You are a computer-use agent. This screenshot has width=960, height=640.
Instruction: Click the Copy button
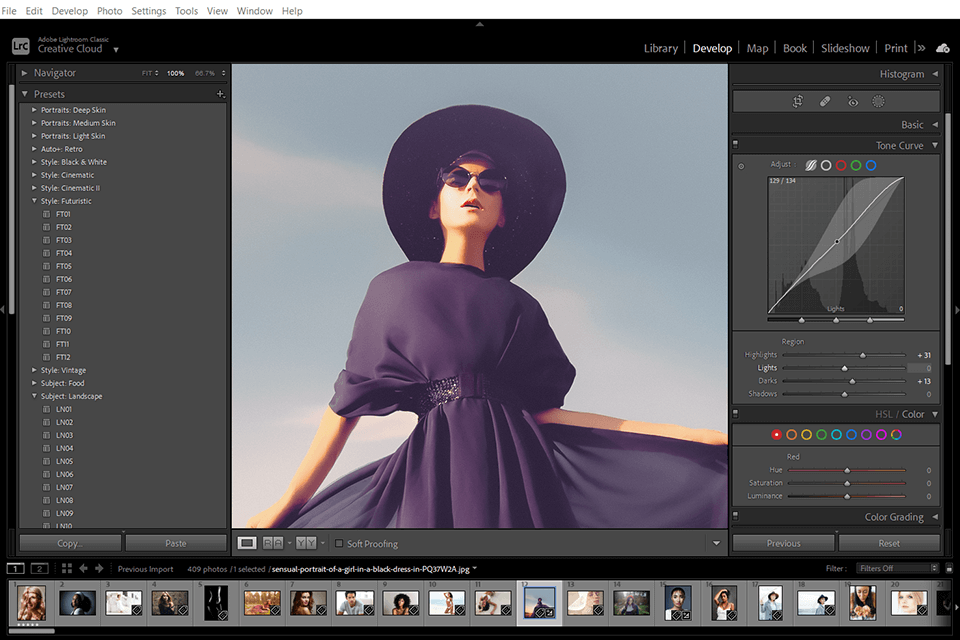[x=69, y=542]
